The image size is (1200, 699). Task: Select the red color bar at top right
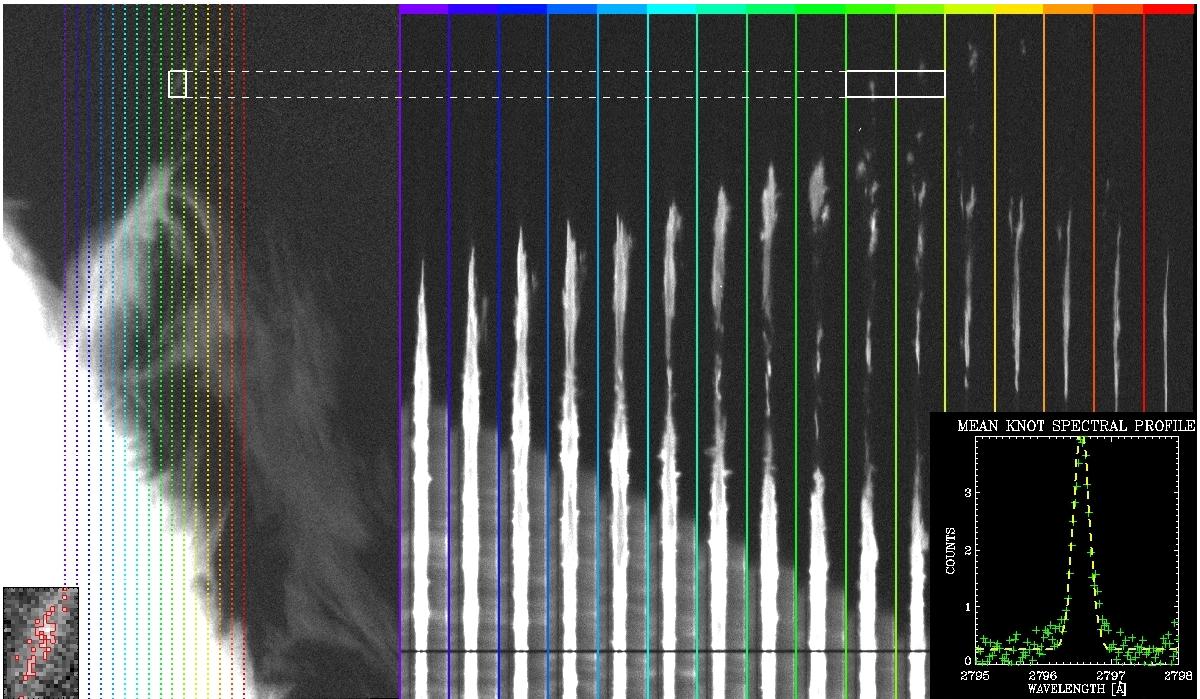[x=1171, y=9]
